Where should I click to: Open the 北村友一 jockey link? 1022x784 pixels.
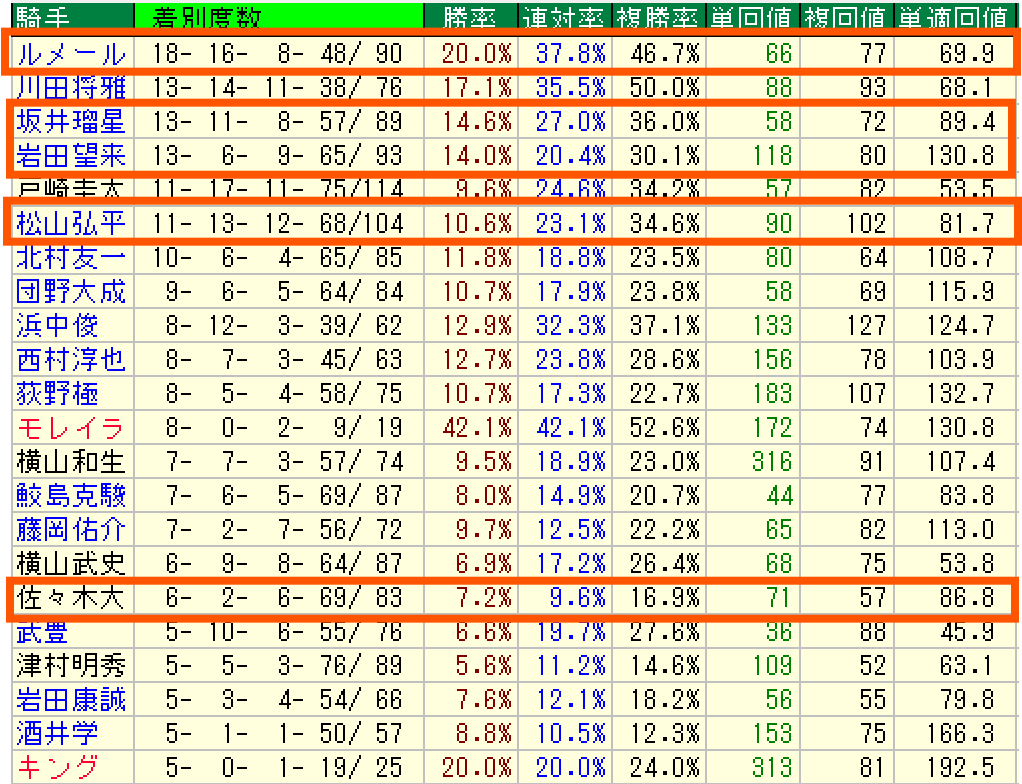[x=70, y=258]
